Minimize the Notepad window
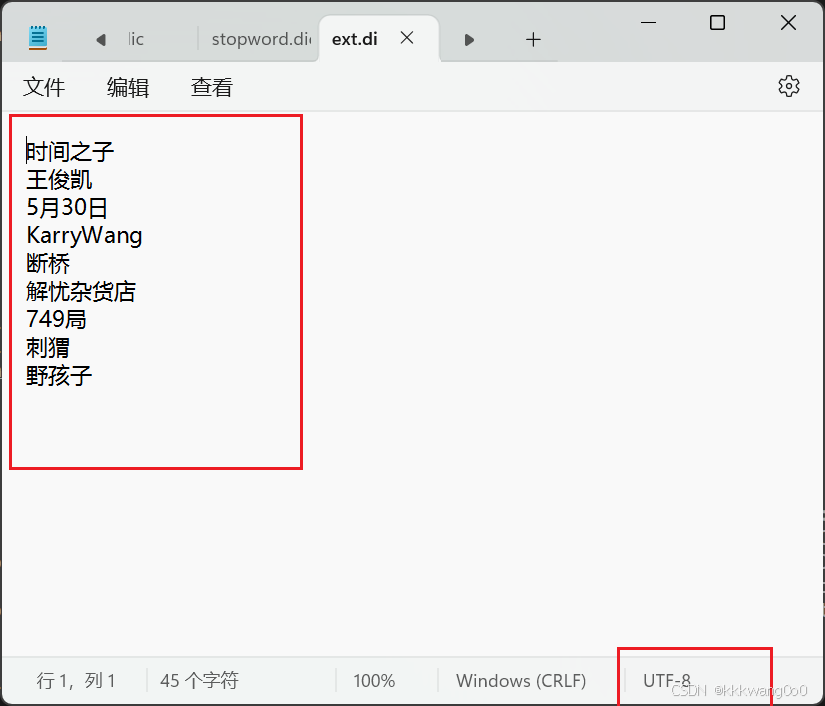The width and height of the screenshot is (825, 706). click(x=648, y=23)
